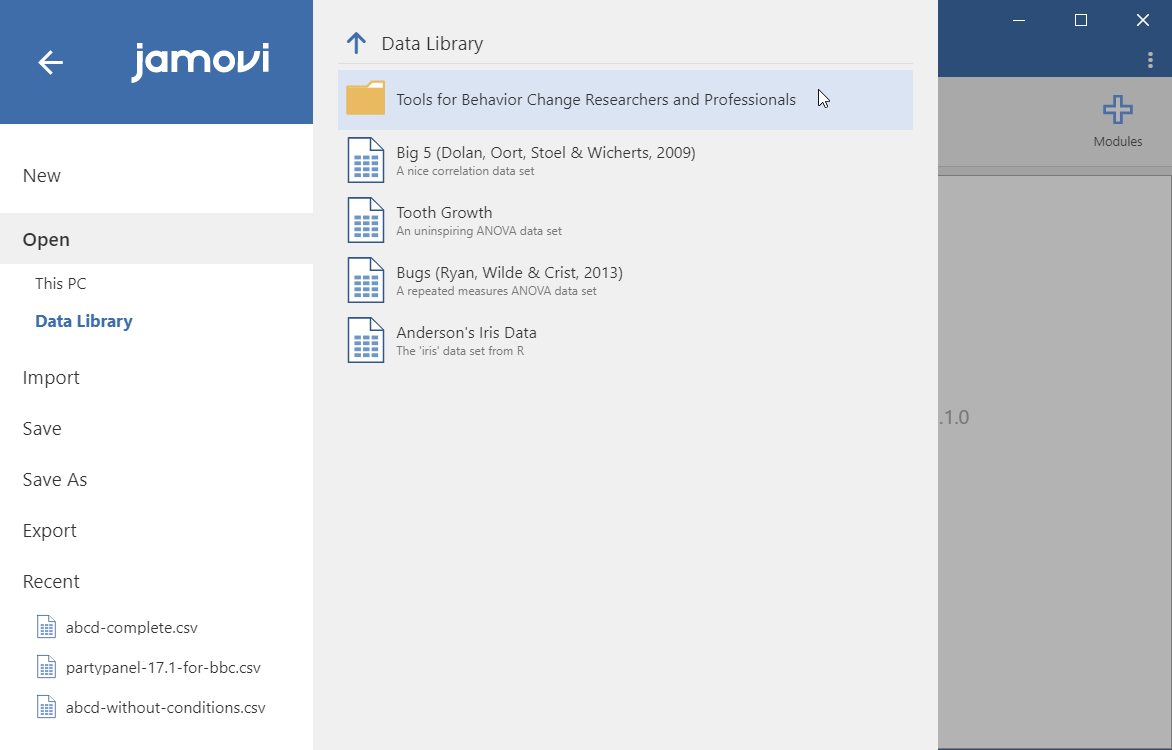Click the Bugs dataset spreadsheet icon
Image resolution: width=1172 pixels, height=750 pixels.
[x=366, y=280]
